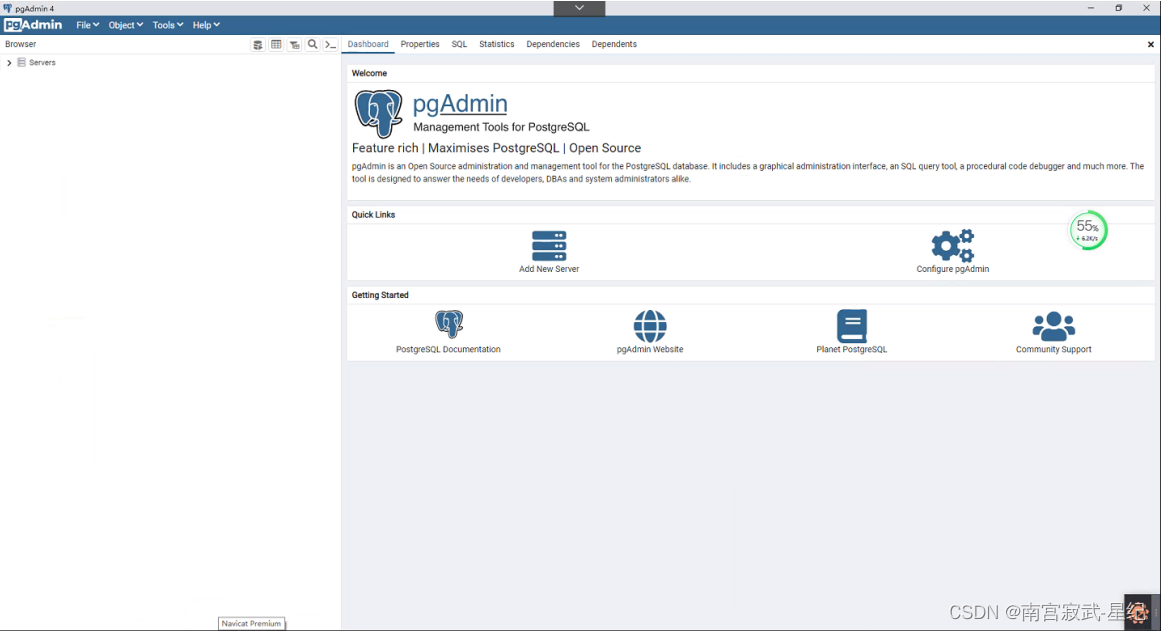Click the pgAdmin 4 window title icon
This screenshot has width=1162, height=631.
(x=7, y=8)
